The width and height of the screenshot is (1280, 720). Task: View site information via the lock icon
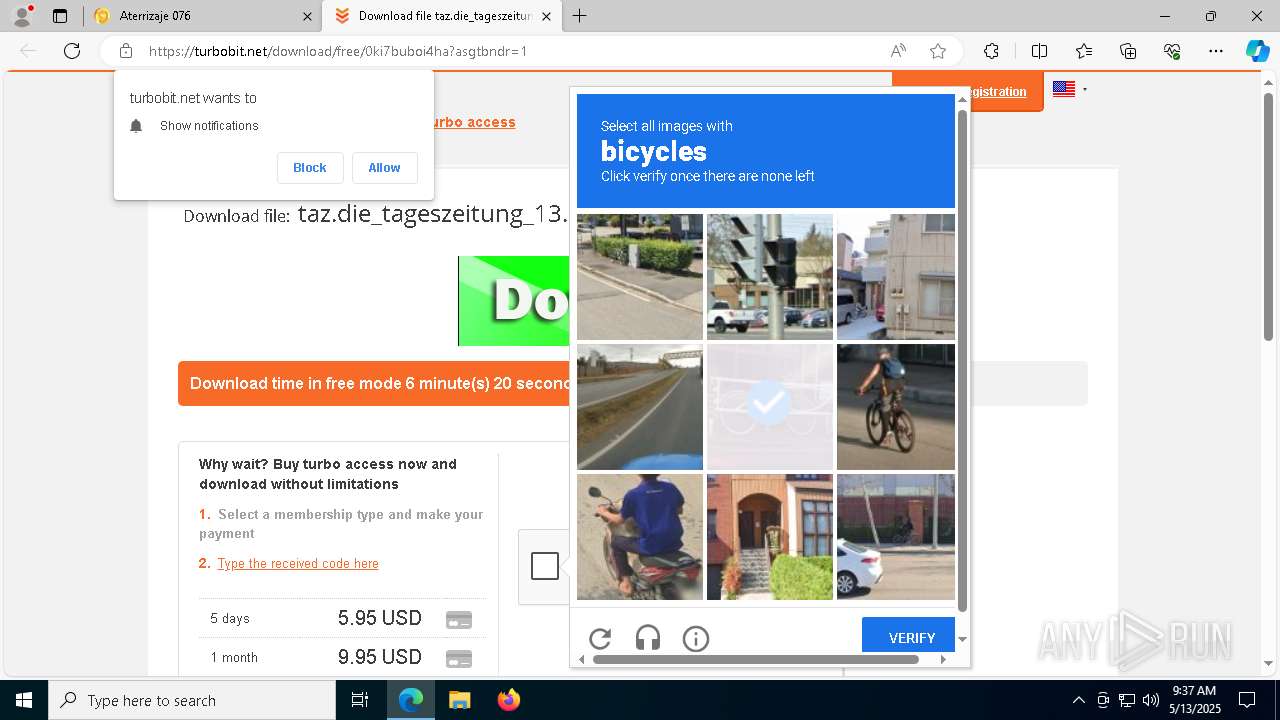click(x=126, y=51)
